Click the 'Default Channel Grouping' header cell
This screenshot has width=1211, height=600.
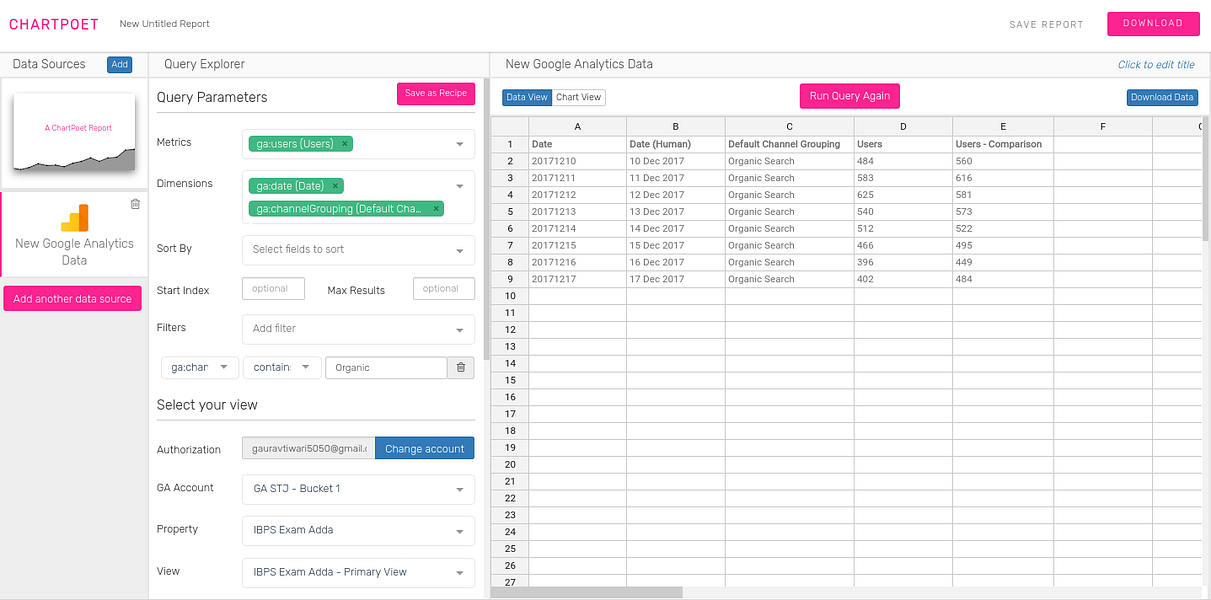[790, 144]
